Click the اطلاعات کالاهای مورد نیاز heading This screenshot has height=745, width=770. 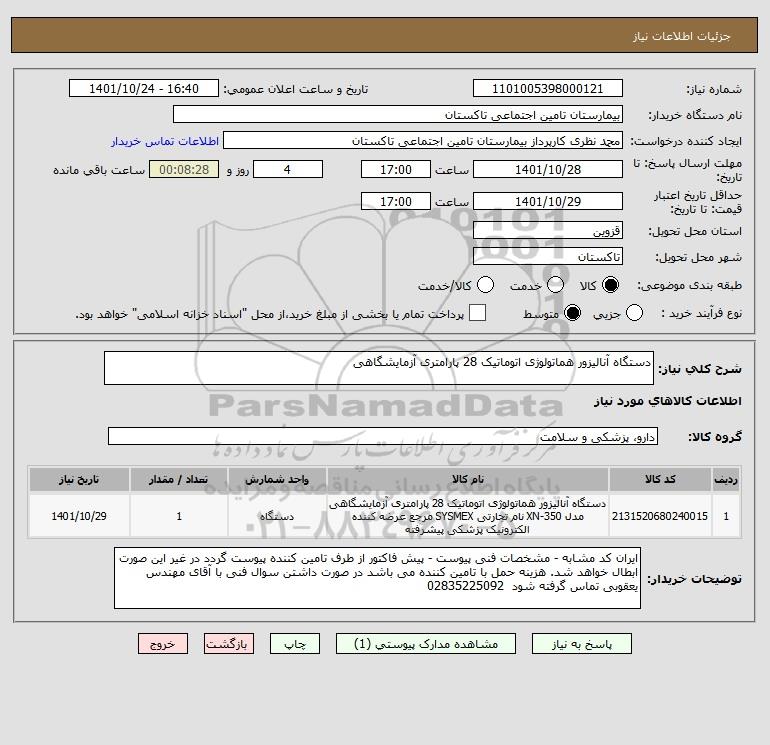[667, 401]
